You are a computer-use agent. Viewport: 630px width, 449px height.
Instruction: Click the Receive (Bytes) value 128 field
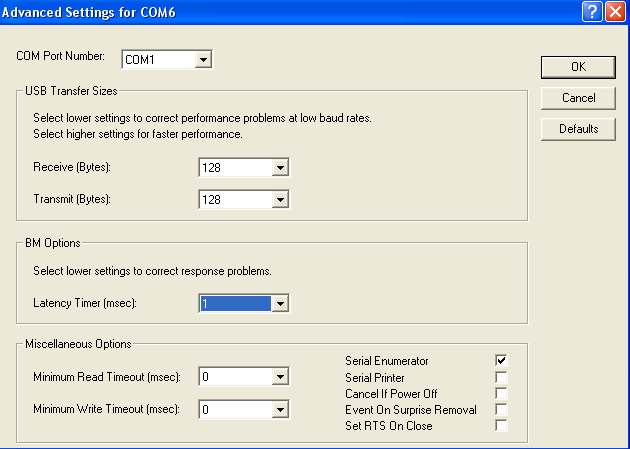(234, 168)
